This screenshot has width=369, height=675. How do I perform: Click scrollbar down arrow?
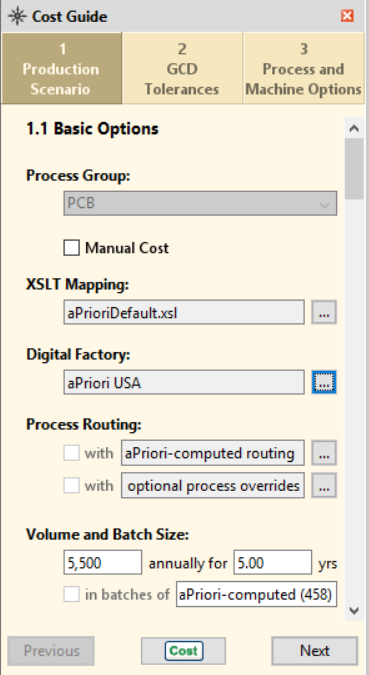coord(354,610)
